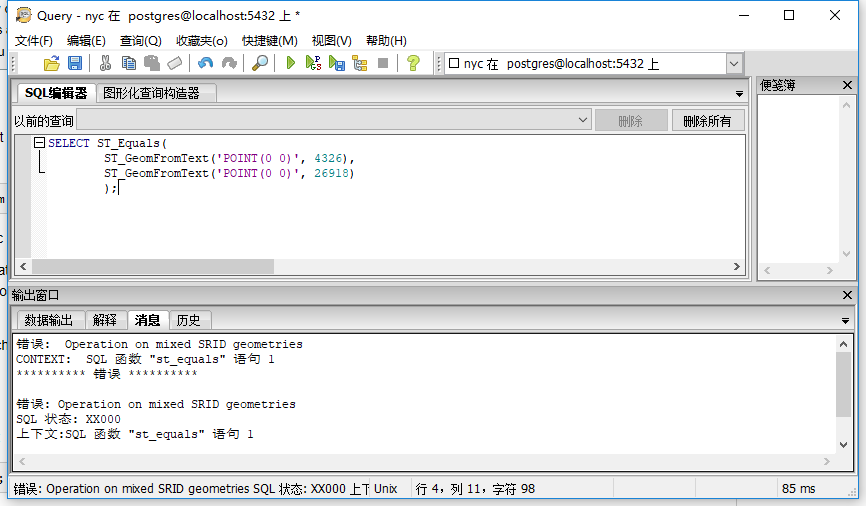Click the SRID value 26918 in query
This screenshot has width=866, height=506.
click(x=331, y=173)
